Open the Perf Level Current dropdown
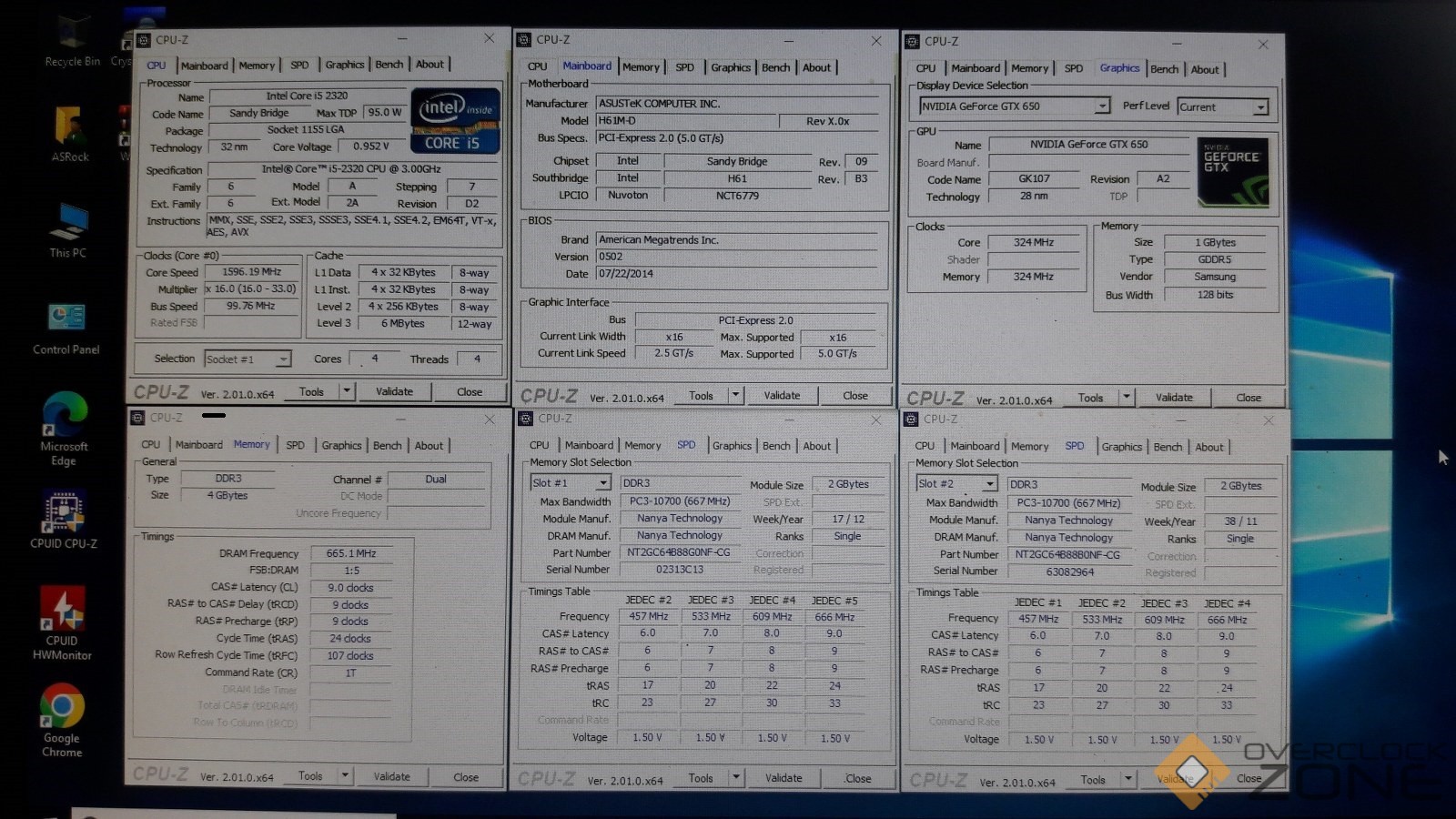This screenshot has width=1456, height=819. pos(1260,107)
